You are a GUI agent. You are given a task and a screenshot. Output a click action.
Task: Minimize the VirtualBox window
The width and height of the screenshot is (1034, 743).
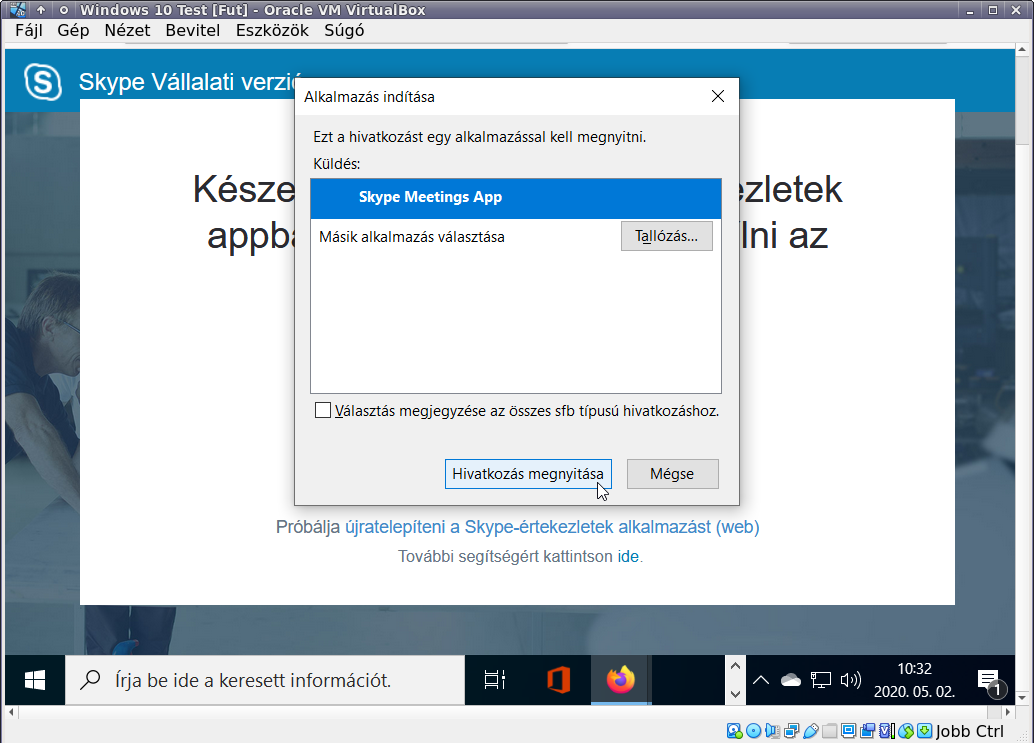pos(970,11)
